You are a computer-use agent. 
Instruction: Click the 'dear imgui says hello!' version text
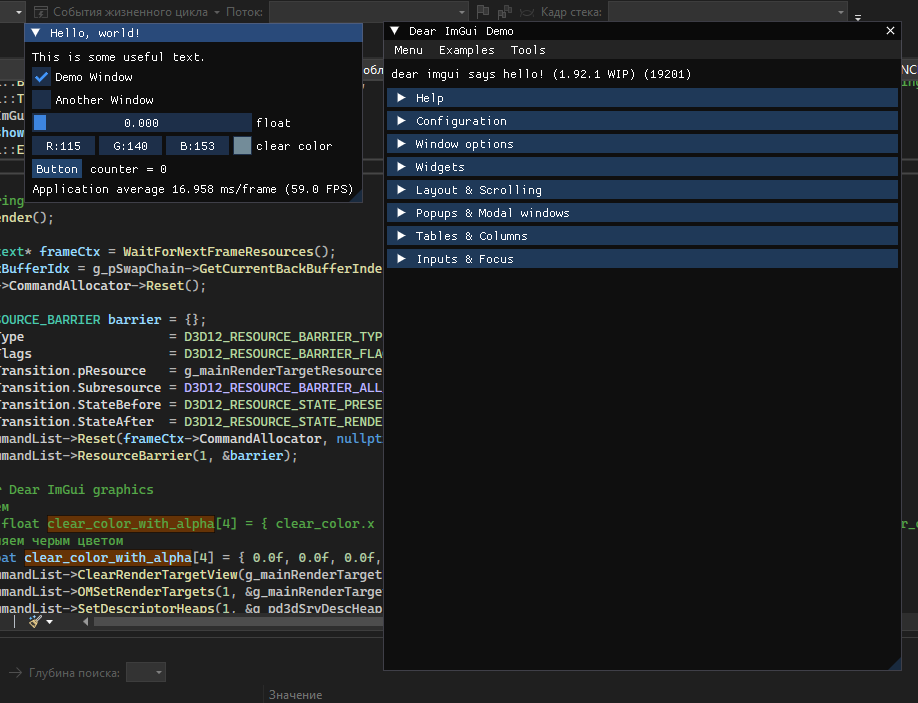click(x=541, y=74)
